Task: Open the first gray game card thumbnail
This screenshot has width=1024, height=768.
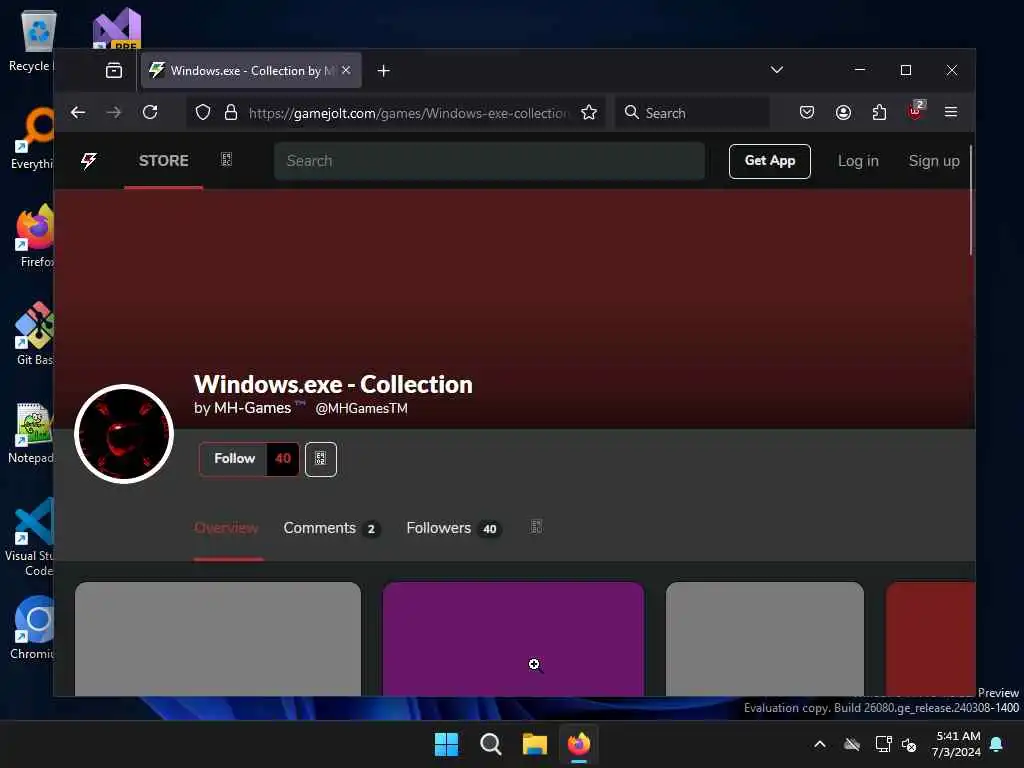Action: [217, 639]
